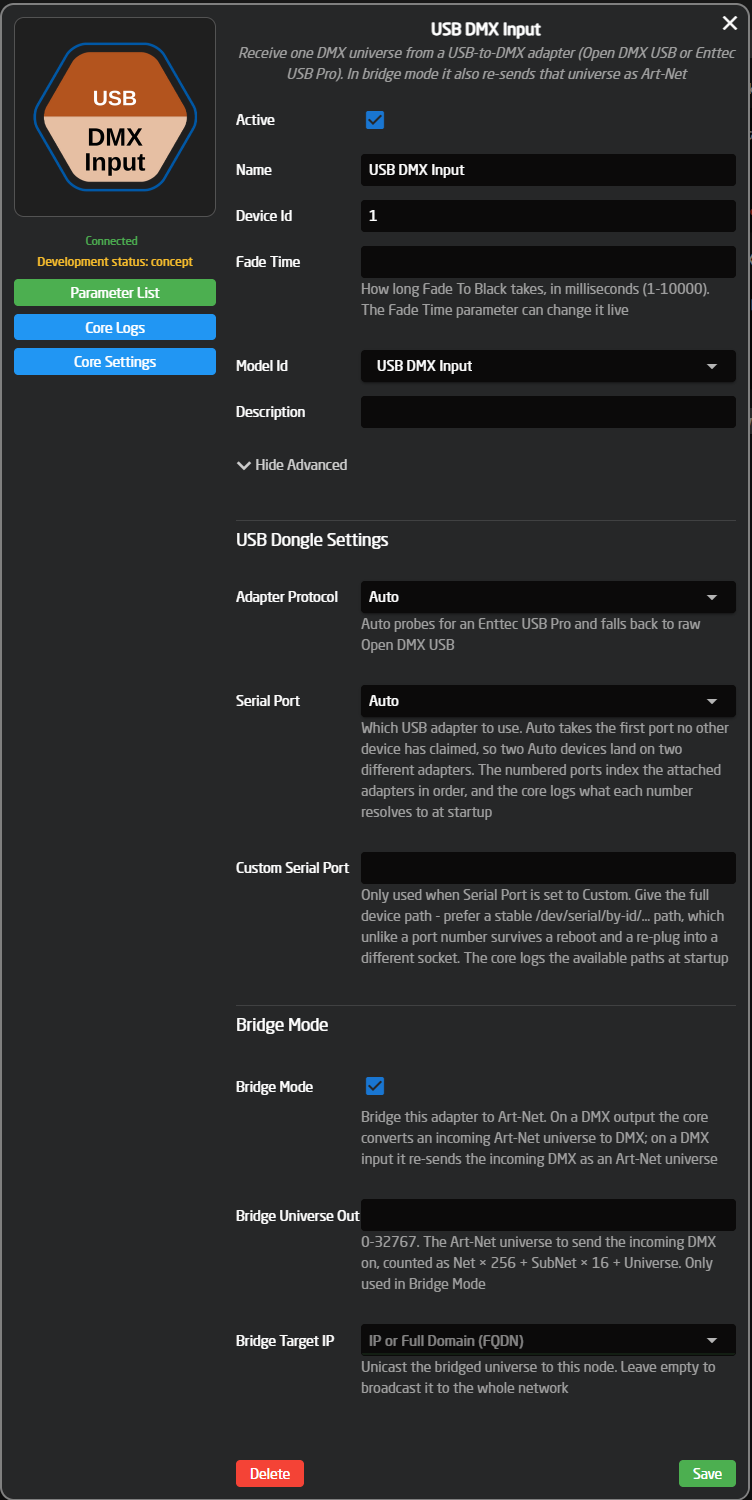Viewport: 752px width, 1500px height.
Task: Click the 'Development status: concept' text
Action: (x=115, y=262)
